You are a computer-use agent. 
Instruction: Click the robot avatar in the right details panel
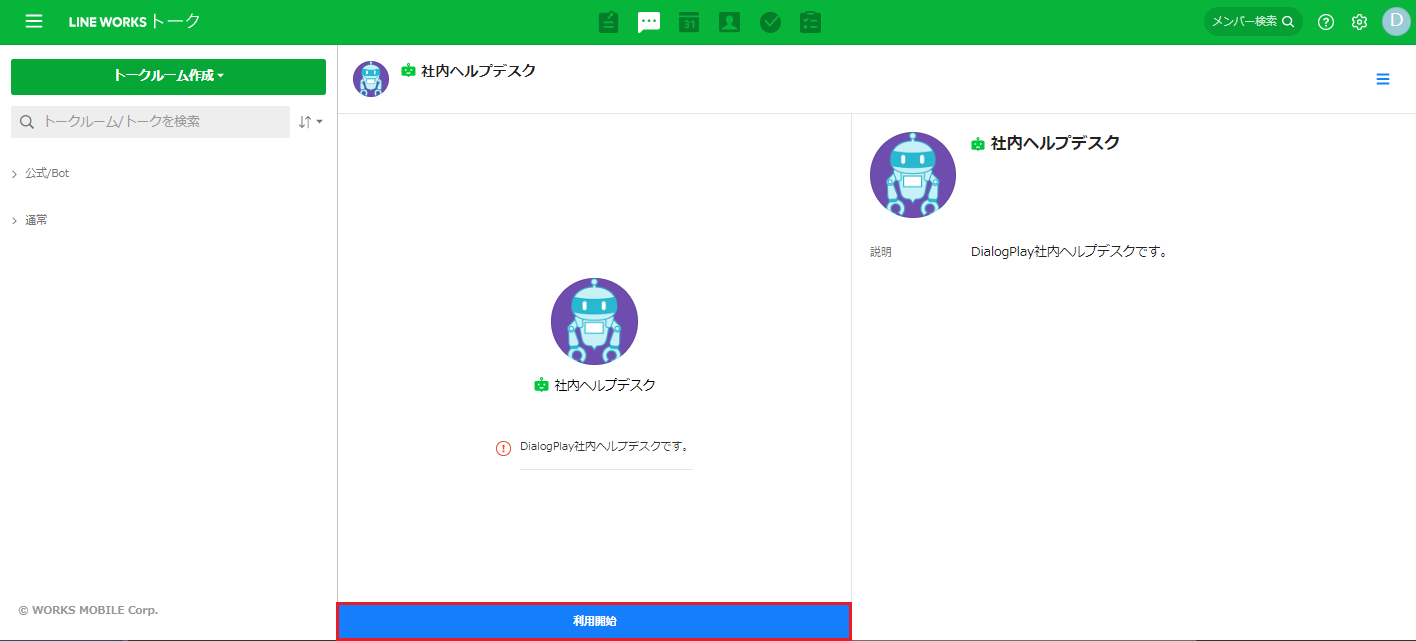913,175
